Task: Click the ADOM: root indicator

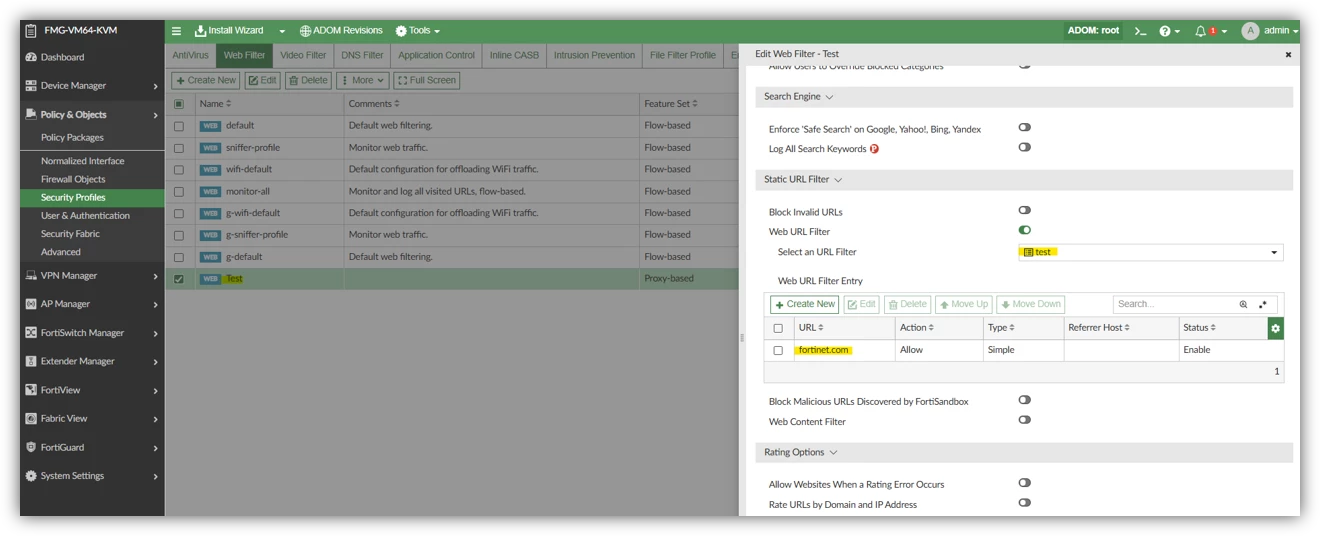Action: coord(1093,31)
